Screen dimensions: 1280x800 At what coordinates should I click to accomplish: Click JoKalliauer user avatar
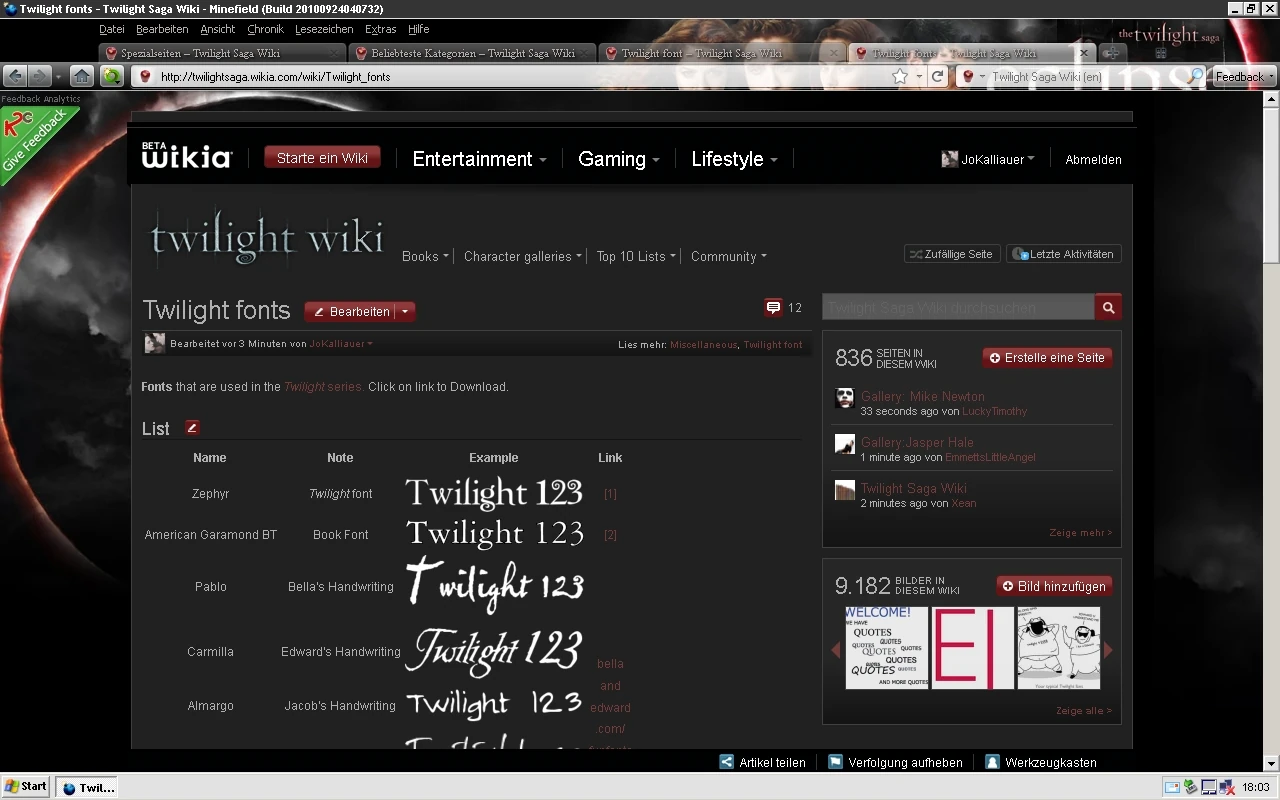coord(950,159)
